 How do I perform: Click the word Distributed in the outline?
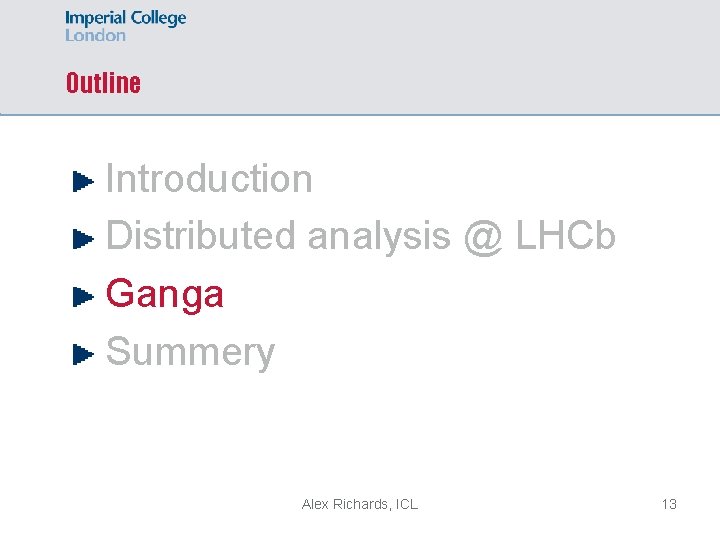pos(200,235)
